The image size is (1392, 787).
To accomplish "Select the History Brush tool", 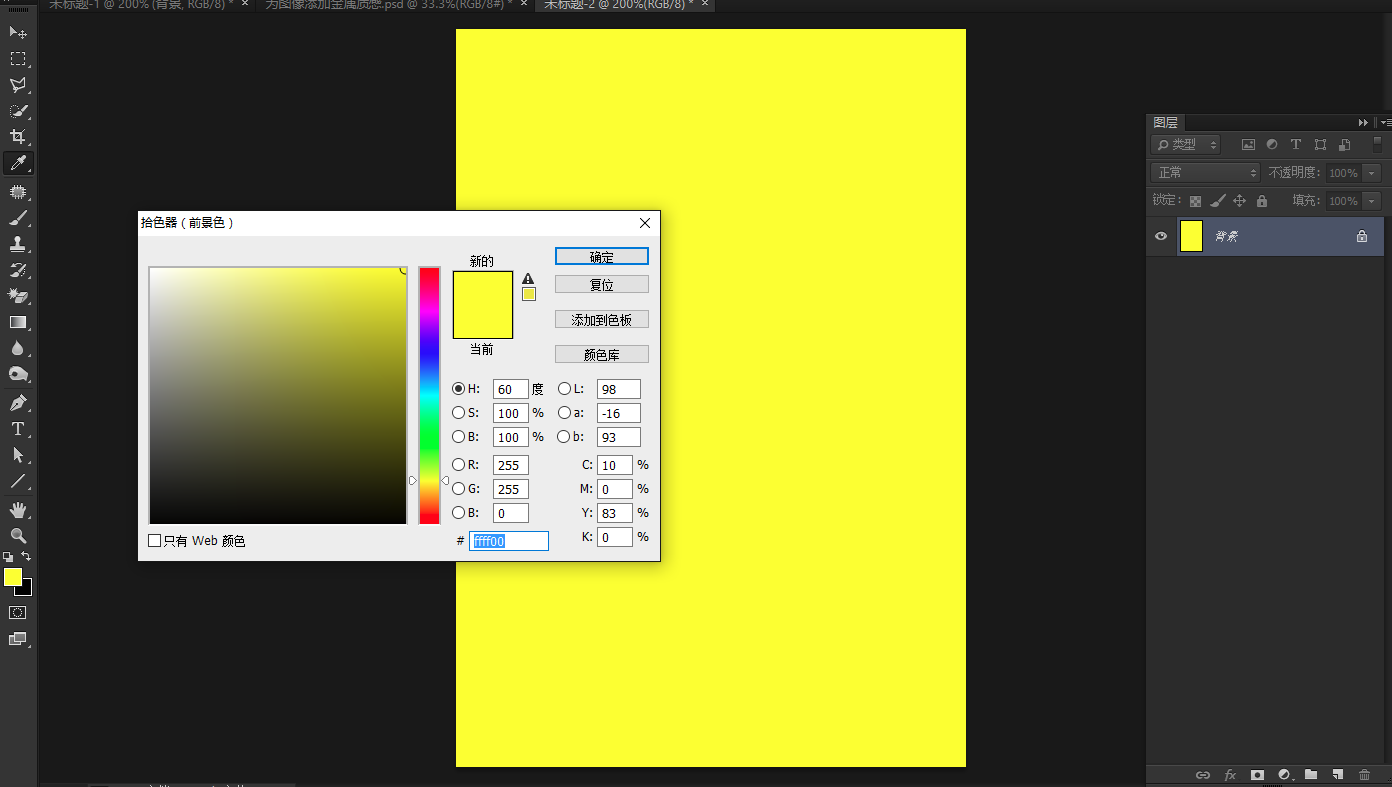I will coord(18,270).
